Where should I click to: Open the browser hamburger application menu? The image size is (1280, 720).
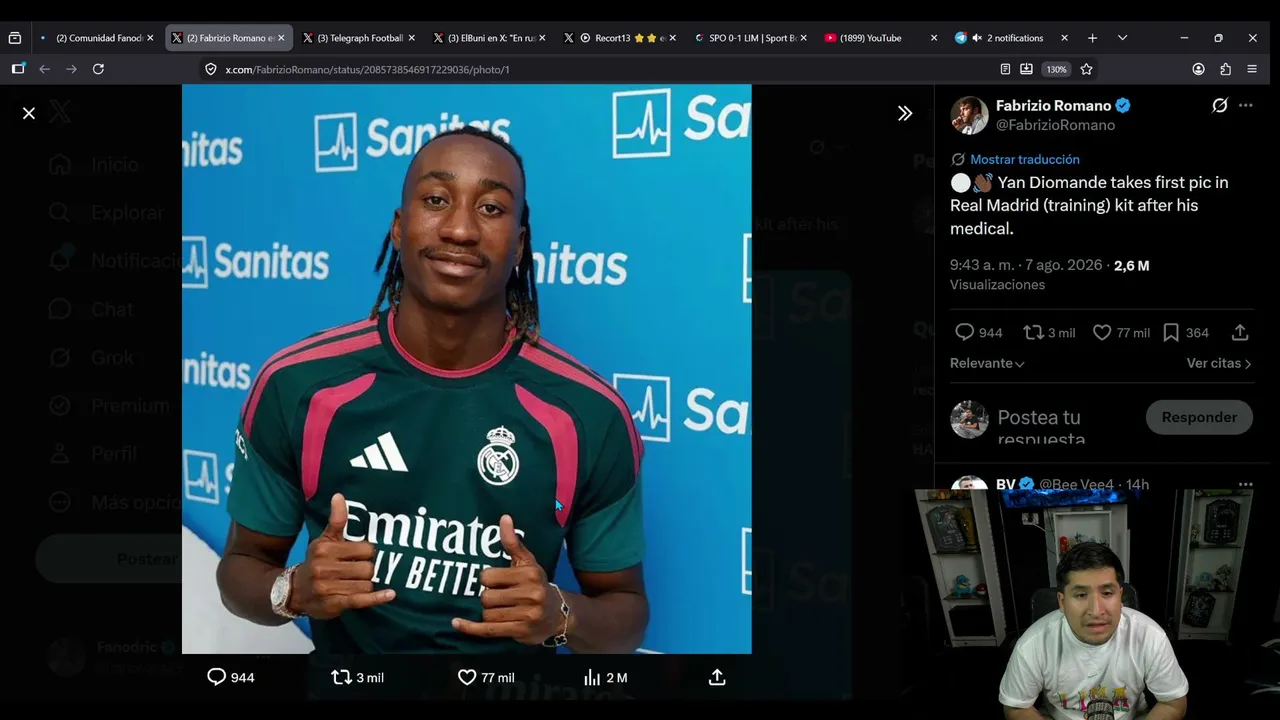pos(1252,69)
